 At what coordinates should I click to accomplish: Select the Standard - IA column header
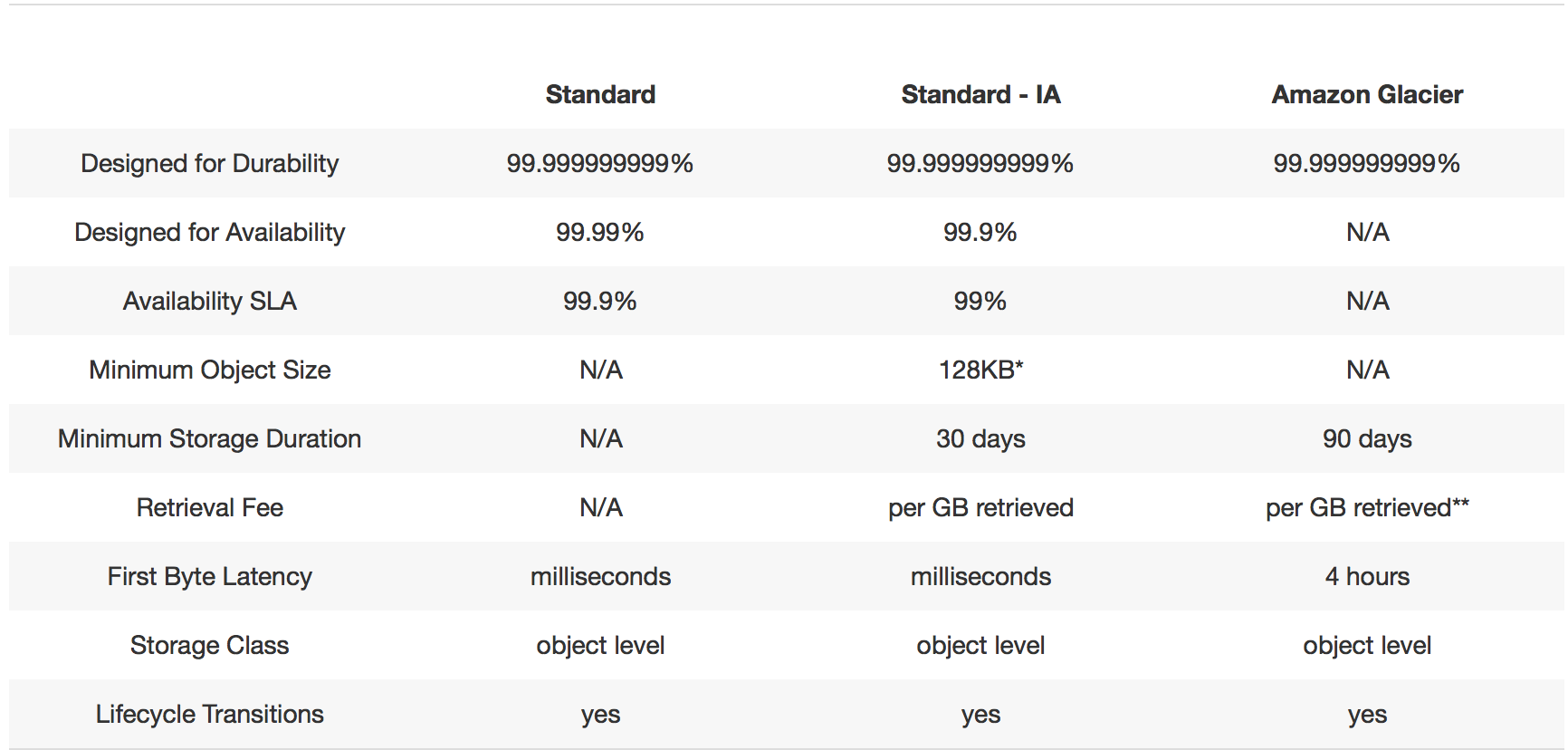980,94
